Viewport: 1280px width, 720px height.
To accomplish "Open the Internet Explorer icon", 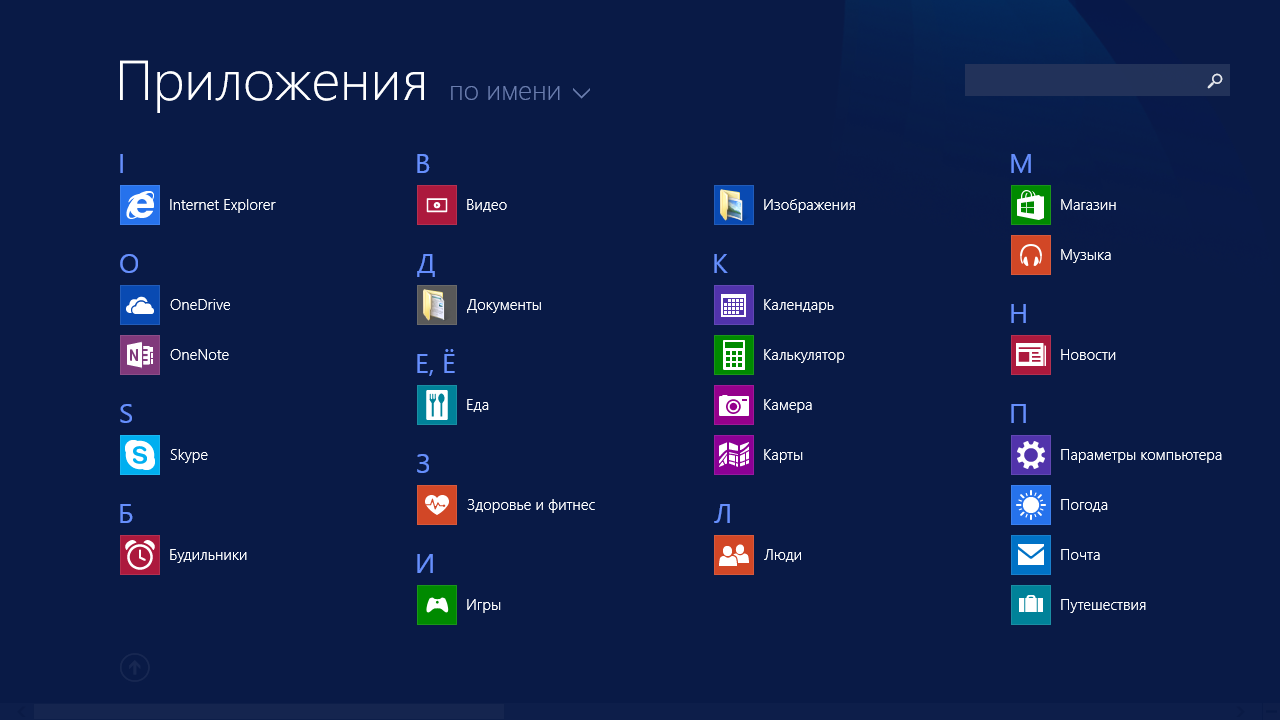I will pos(140,205).
